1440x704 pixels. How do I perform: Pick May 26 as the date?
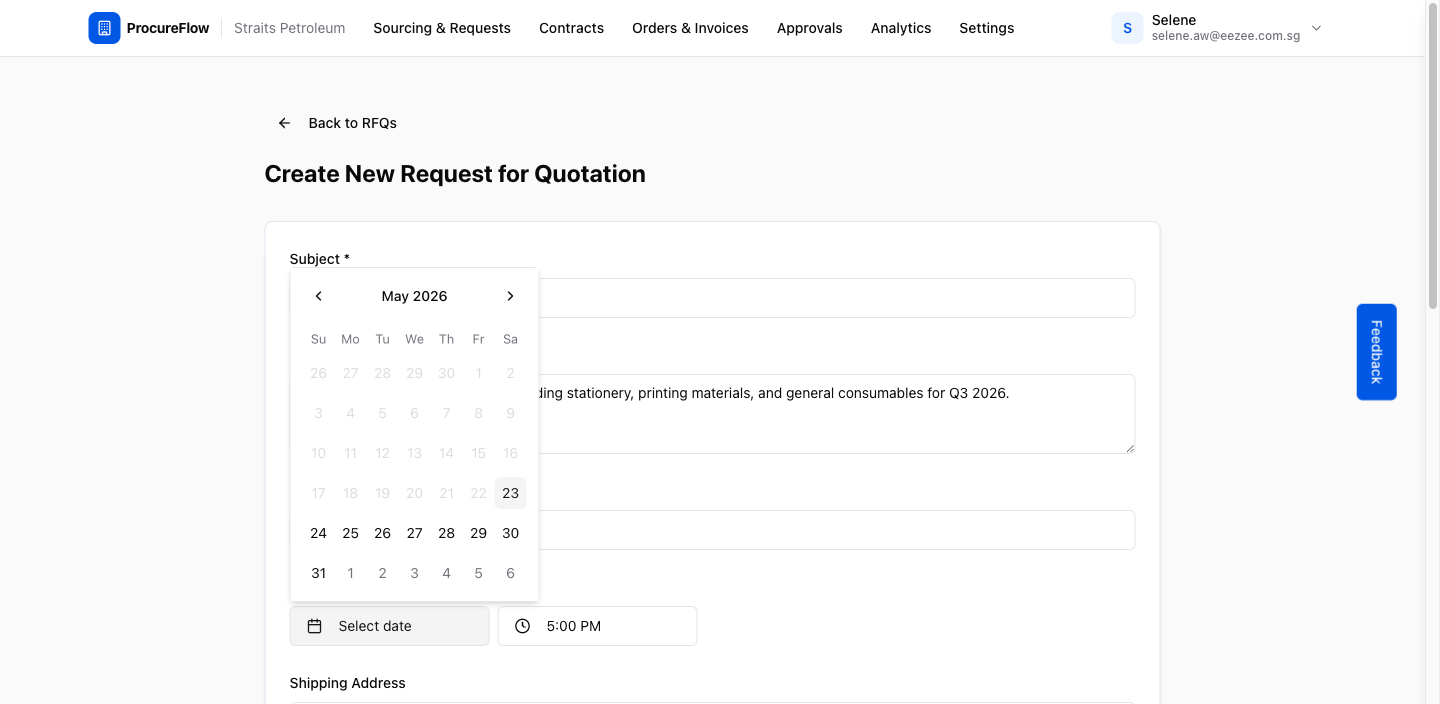pyautogui.click(x=382, y=533)
